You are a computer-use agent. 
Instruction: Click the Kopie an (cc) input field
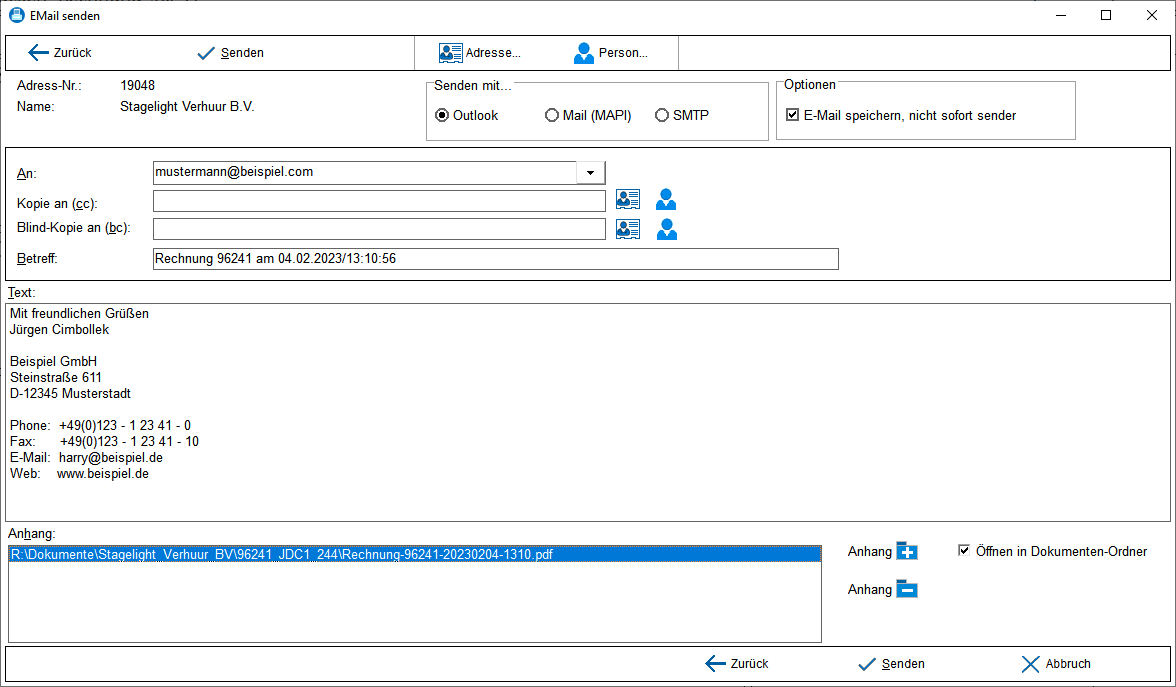pos(379,201)
